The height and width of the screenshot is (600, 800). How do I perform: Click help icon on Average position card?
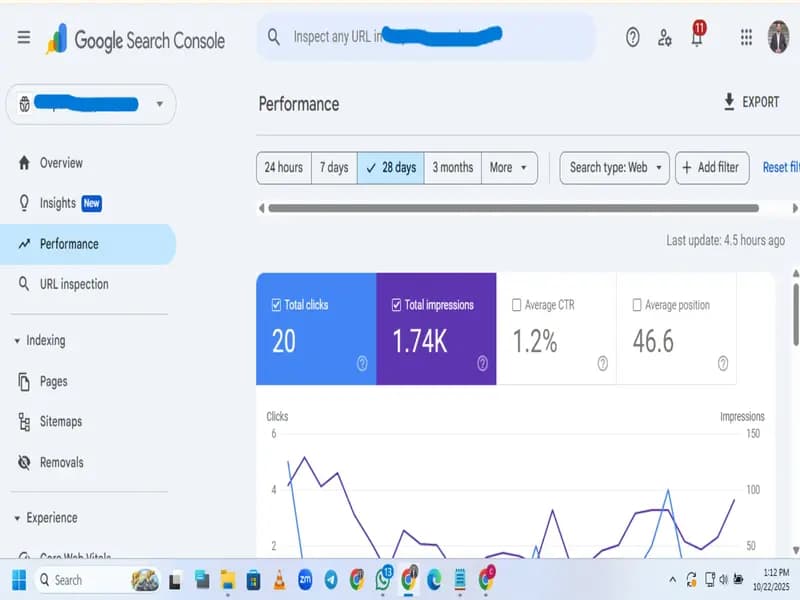(x=723, y=363)
